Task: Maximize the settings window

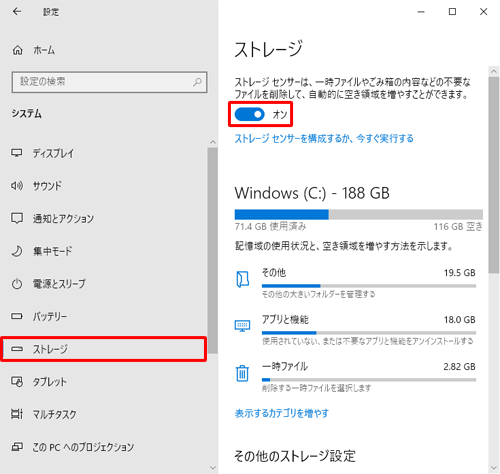Action: coord(452,12)
